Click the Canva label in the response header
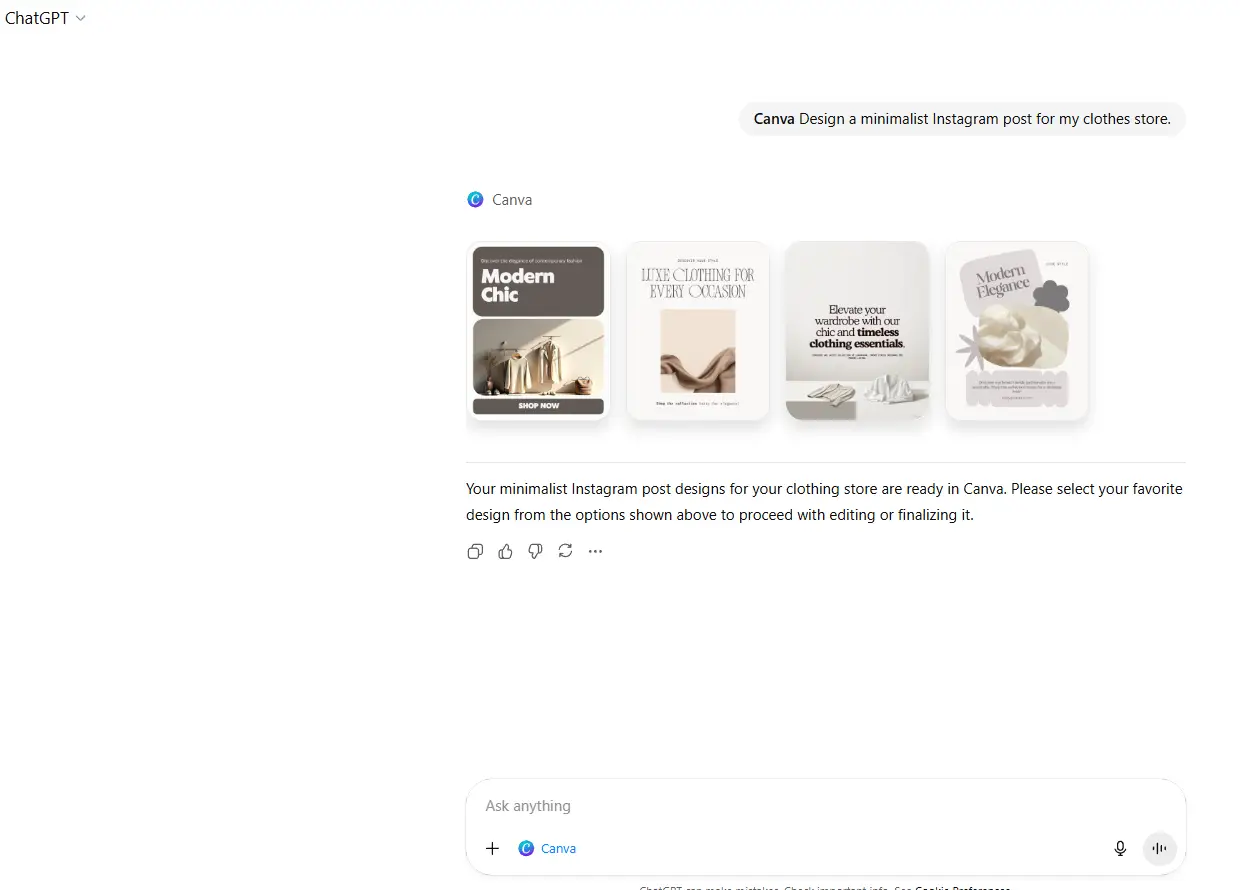1240x890 pixels. pos(512,200)
